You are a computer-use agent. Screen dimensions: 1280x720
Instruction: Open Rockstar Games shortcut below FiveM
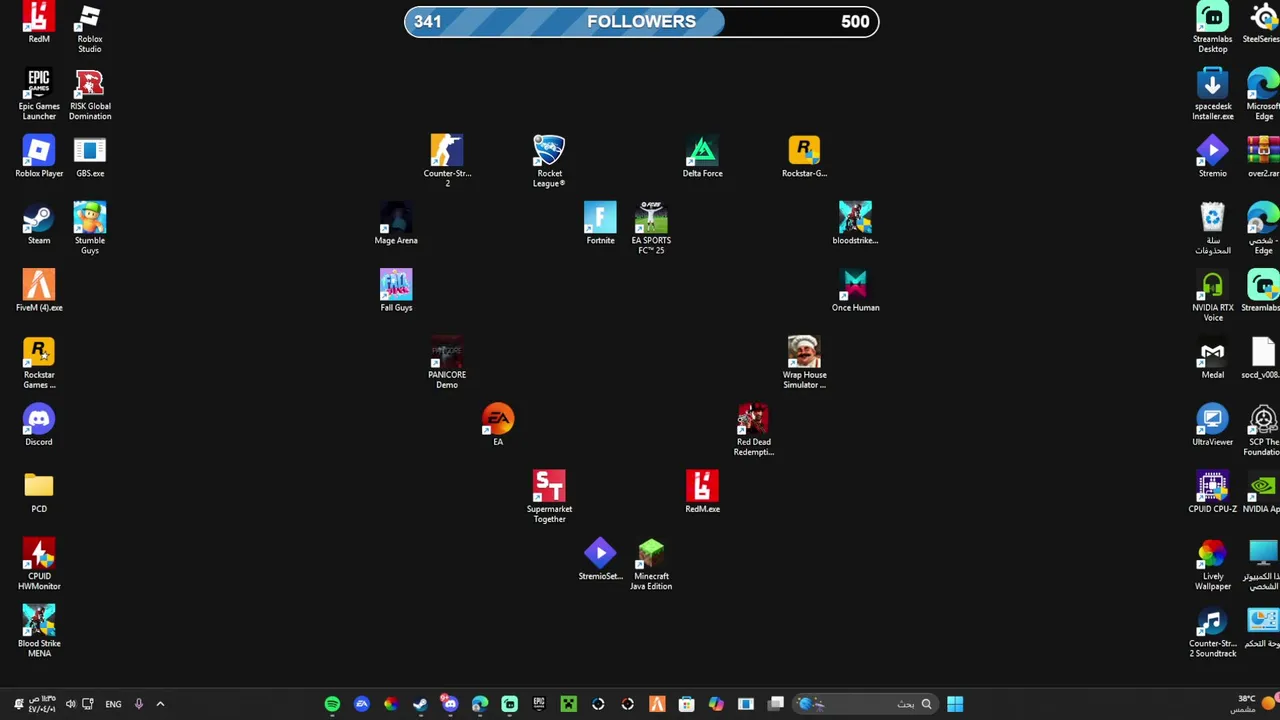[x=39, y=363]
